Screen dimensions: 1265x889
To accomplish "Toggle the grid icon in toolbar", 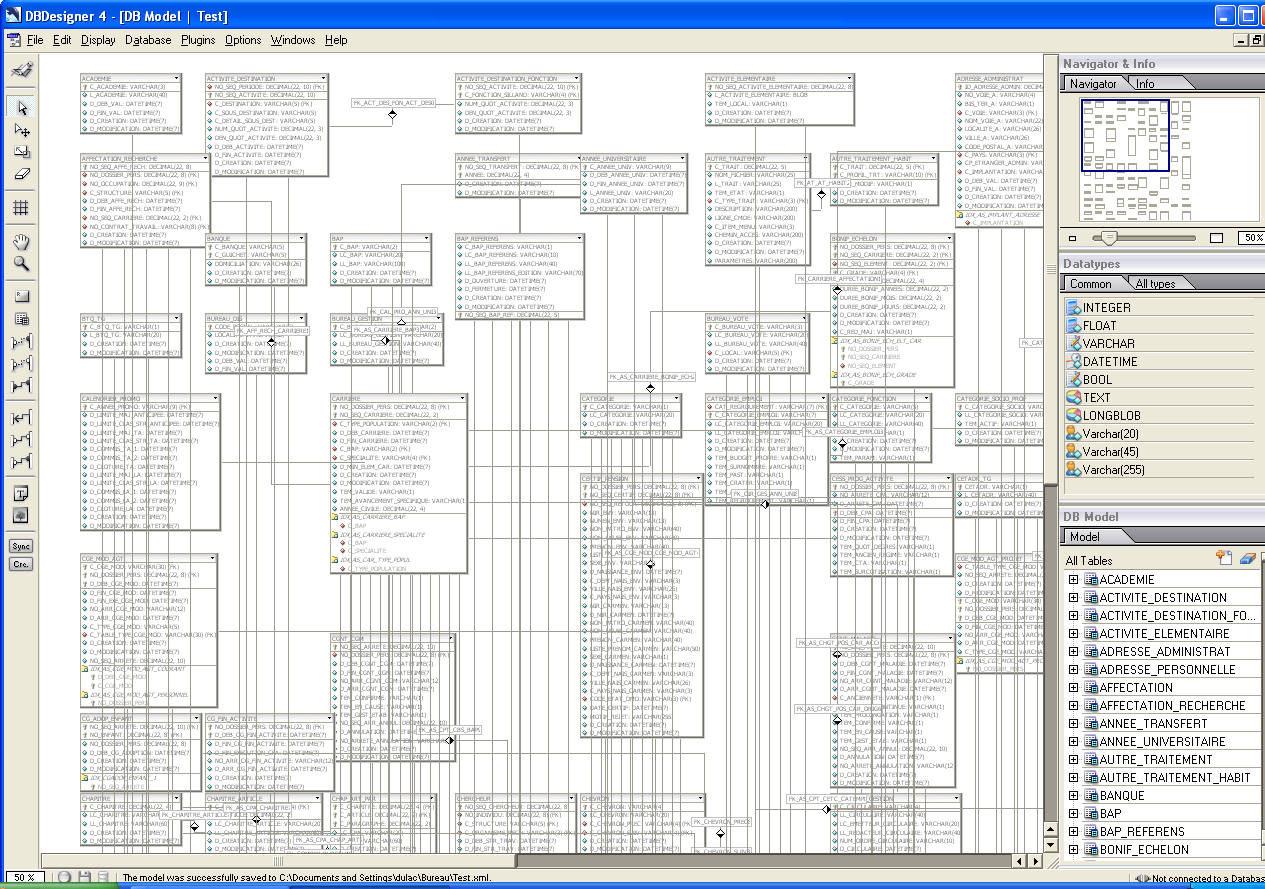I will click(21, 208).
